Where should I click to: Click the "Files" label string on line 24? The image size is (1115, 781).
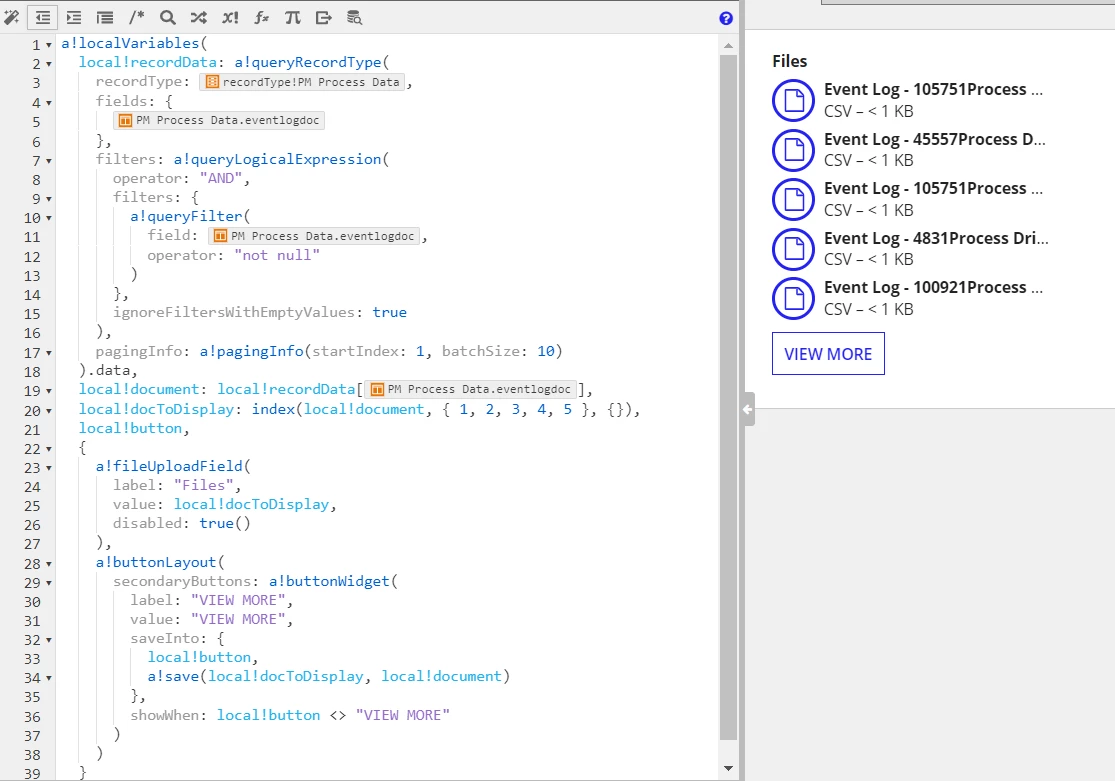tap(203, 485)
